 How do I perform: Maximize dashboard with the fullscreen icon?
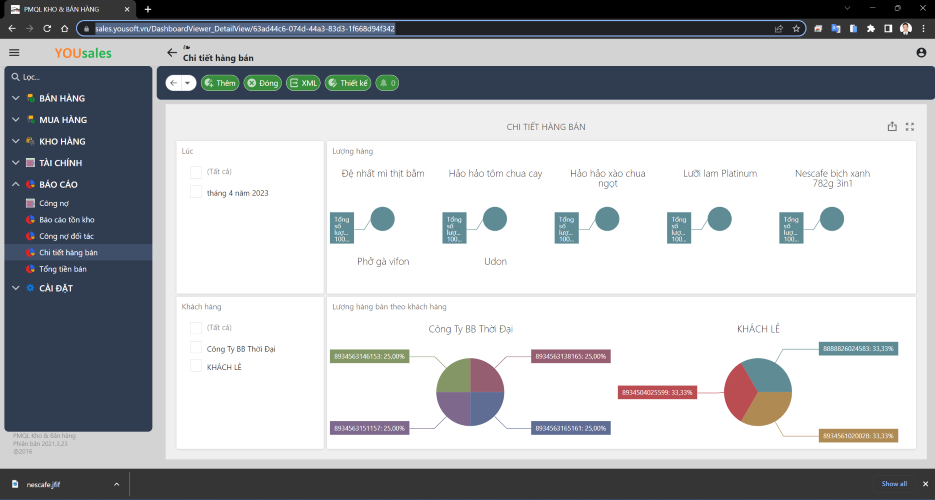910,126
